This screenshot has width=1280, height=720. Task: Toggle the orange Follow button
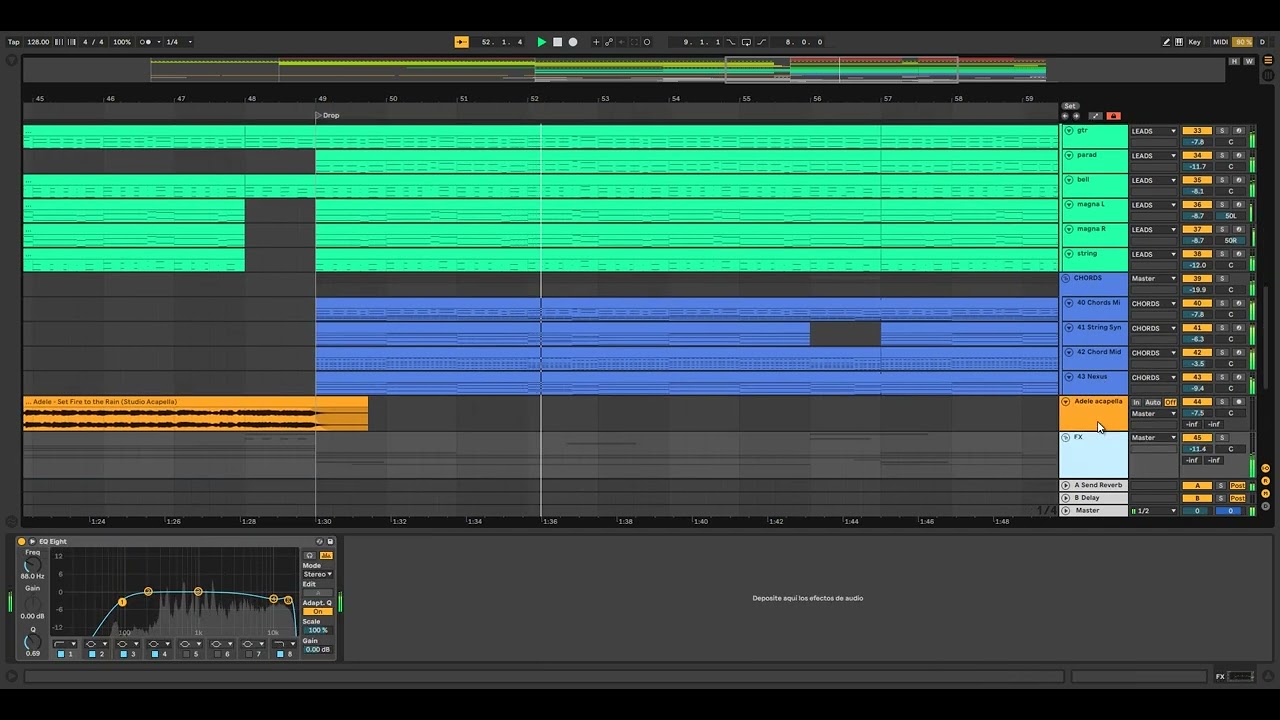pos(461,42)
